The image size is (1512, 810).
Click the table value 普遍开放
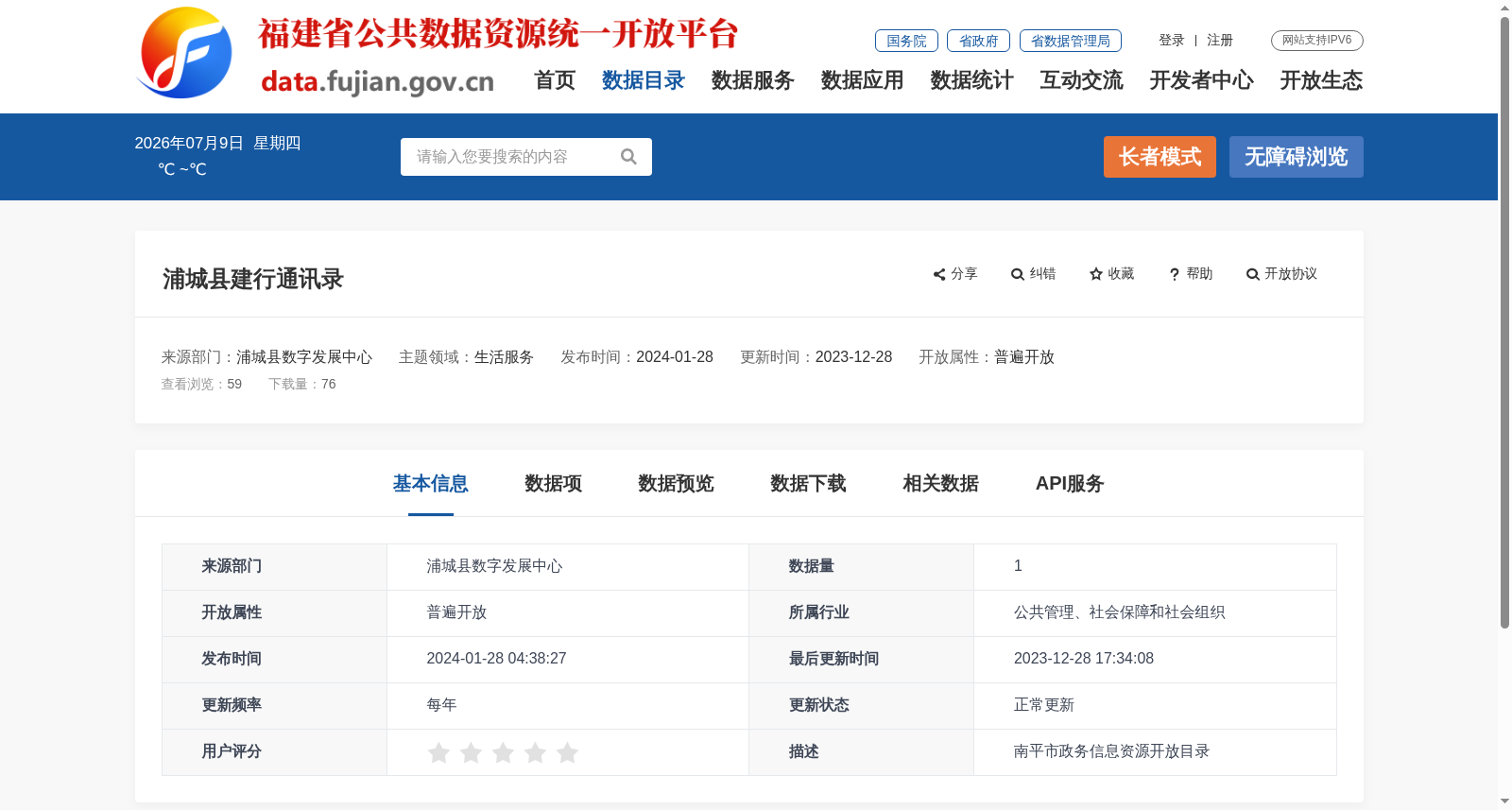[456, 612]
